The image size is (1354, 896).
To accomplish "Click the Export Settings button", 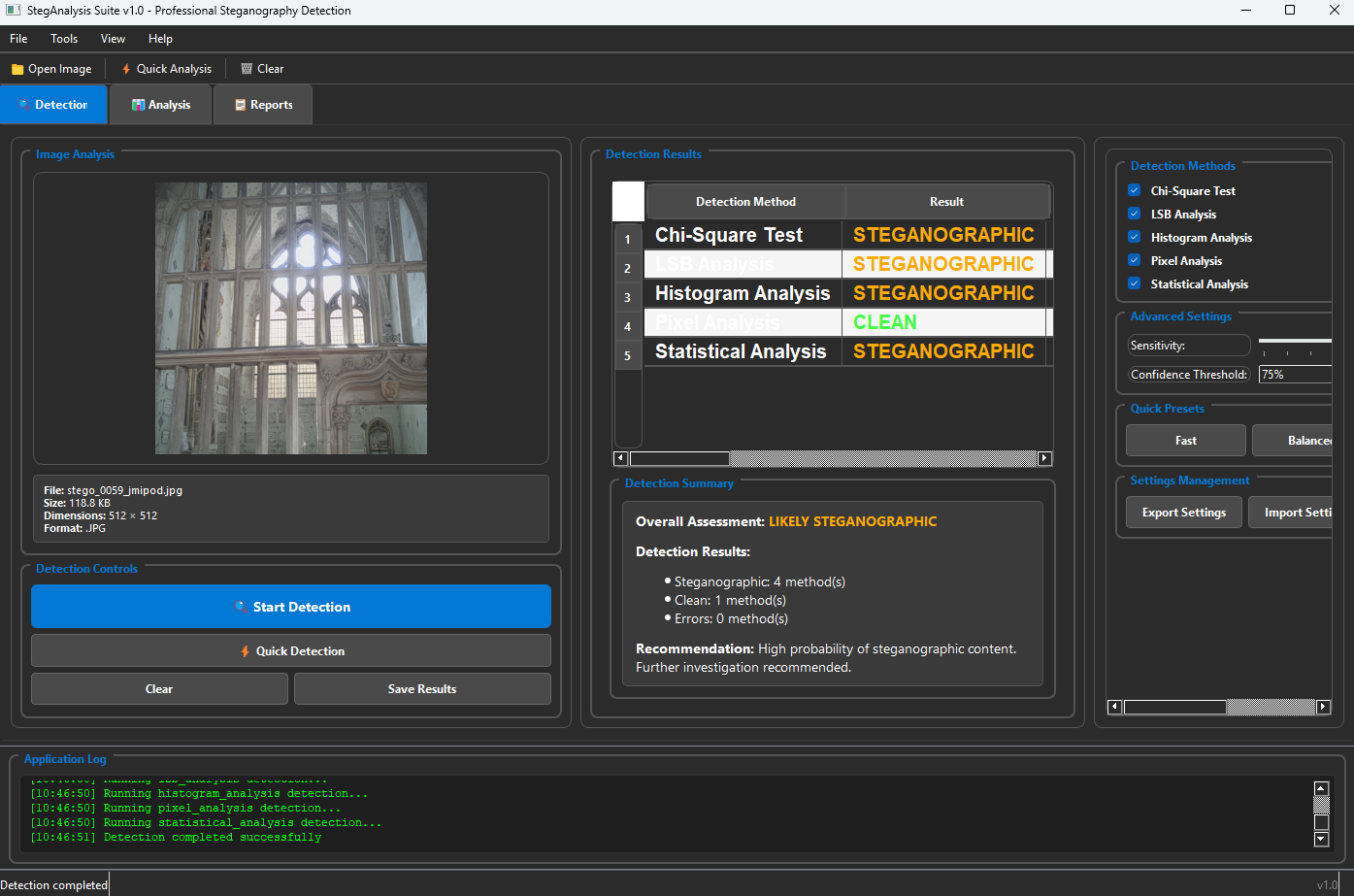I will [1183, 513].
